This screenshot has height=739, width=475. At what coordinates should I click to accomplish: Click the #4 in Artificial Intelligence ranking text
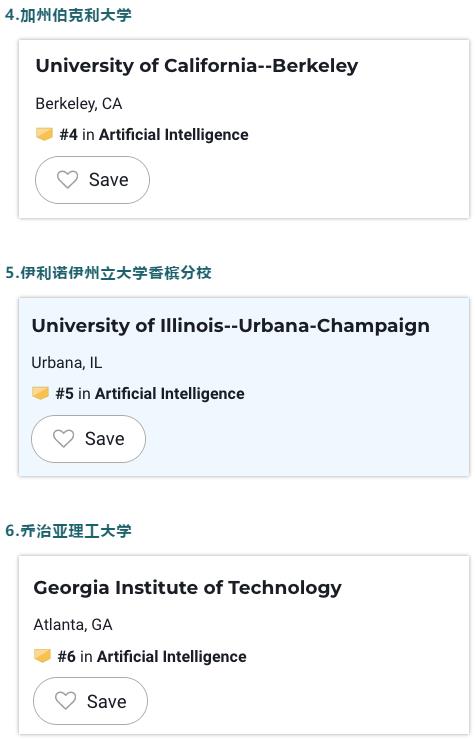click(x=154, y=135)
